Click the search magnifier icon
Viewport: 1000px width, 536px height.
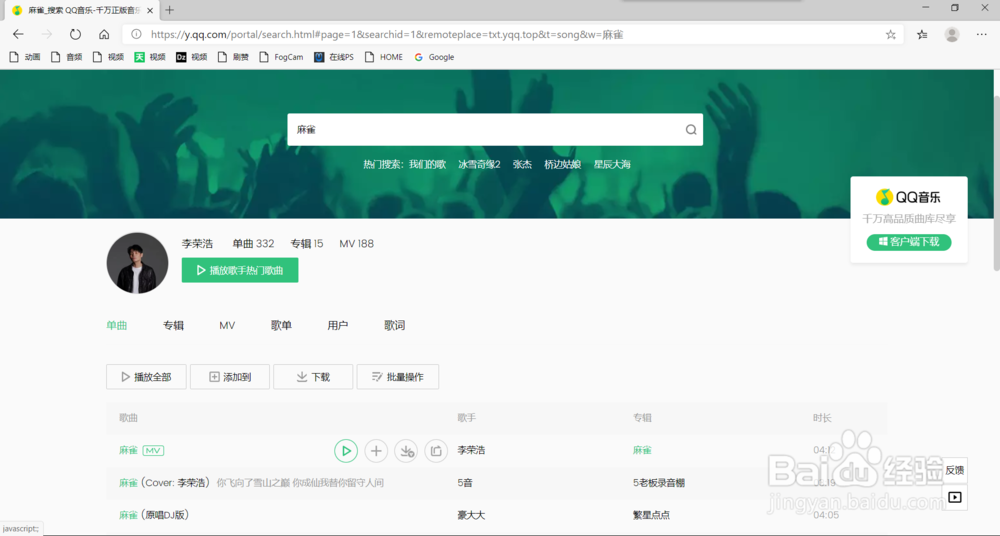click(x=691, y=130)
